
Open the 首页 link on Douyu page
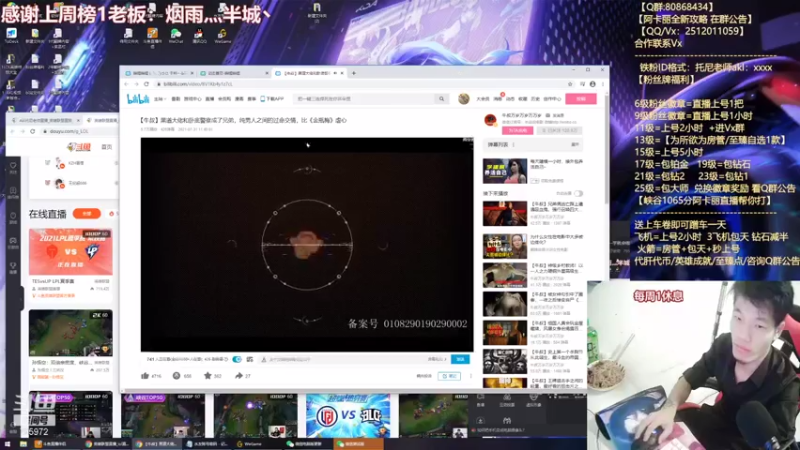tap(106, 147)
